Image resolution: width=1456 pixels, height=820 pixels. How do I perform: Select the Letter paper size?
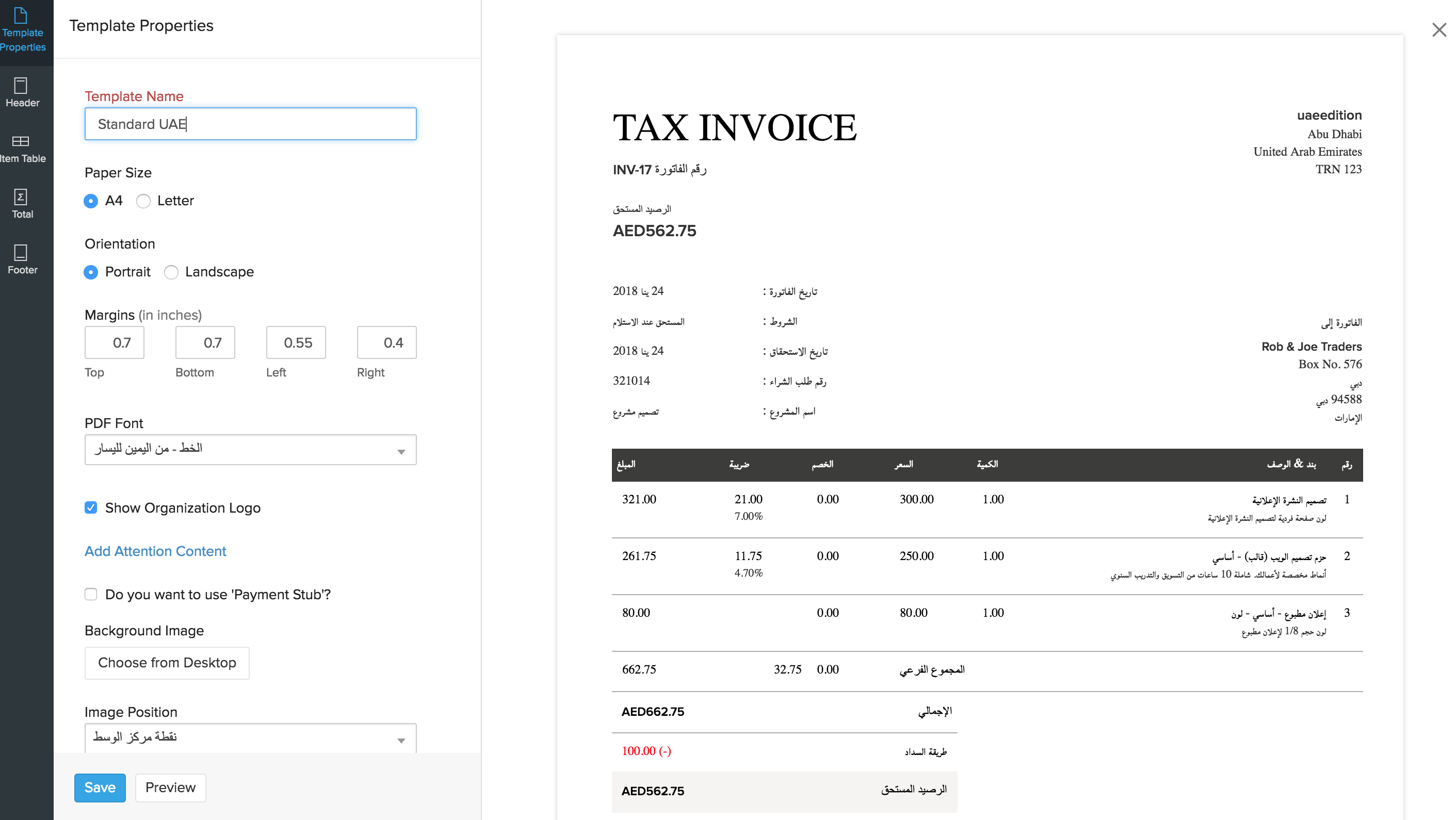pos(143,201)
